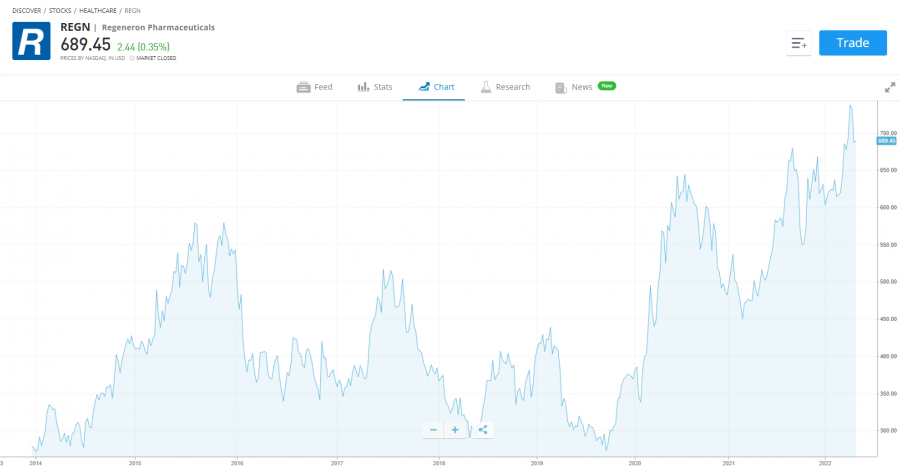Follow the DISCOVER breadcrumb link
Screen dimensions: 900x469
click(x=26, y=10)
